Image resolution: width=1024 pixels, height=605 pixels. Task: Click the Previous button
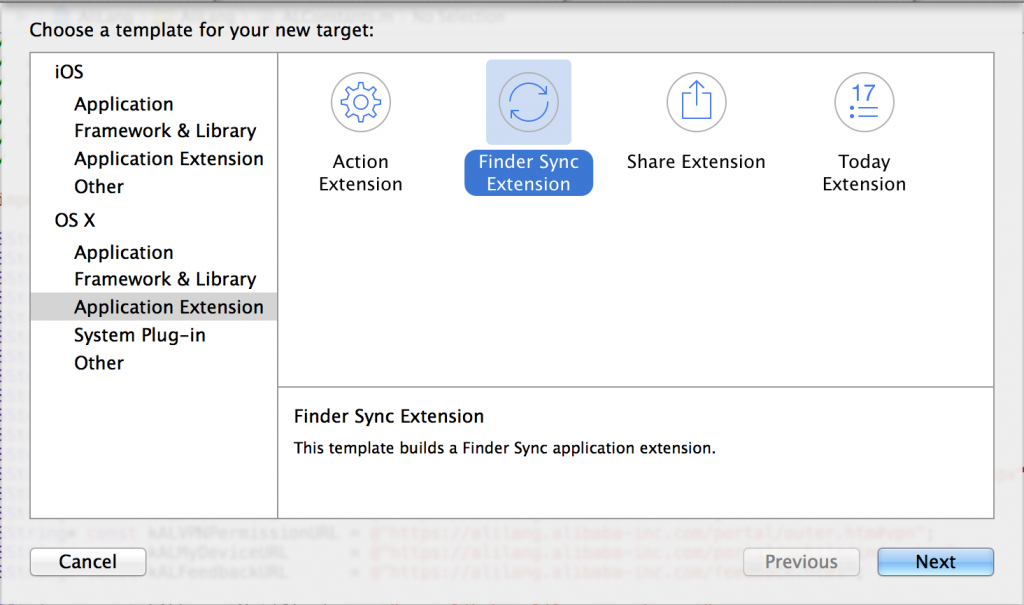tap(801, 562)
